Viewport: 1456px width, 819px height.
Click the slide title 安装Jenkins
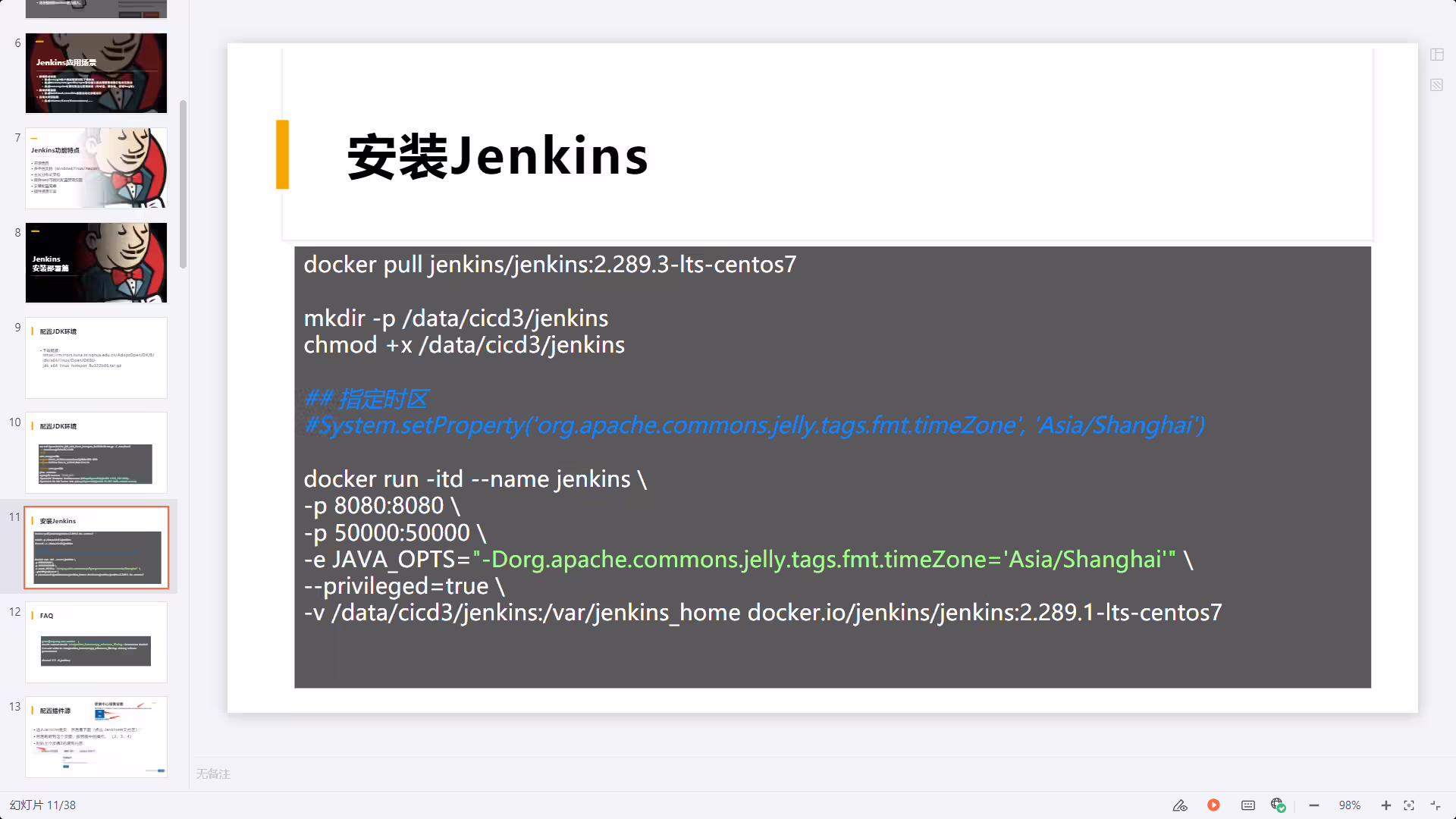coord(497,156)
